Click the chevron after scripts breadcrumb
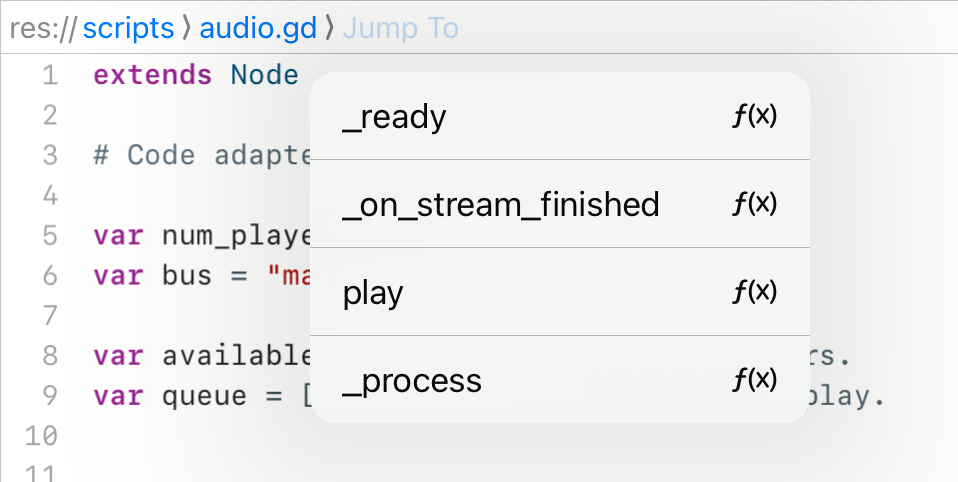This screenshot has width=958, height=482. [x=186, y=29]
